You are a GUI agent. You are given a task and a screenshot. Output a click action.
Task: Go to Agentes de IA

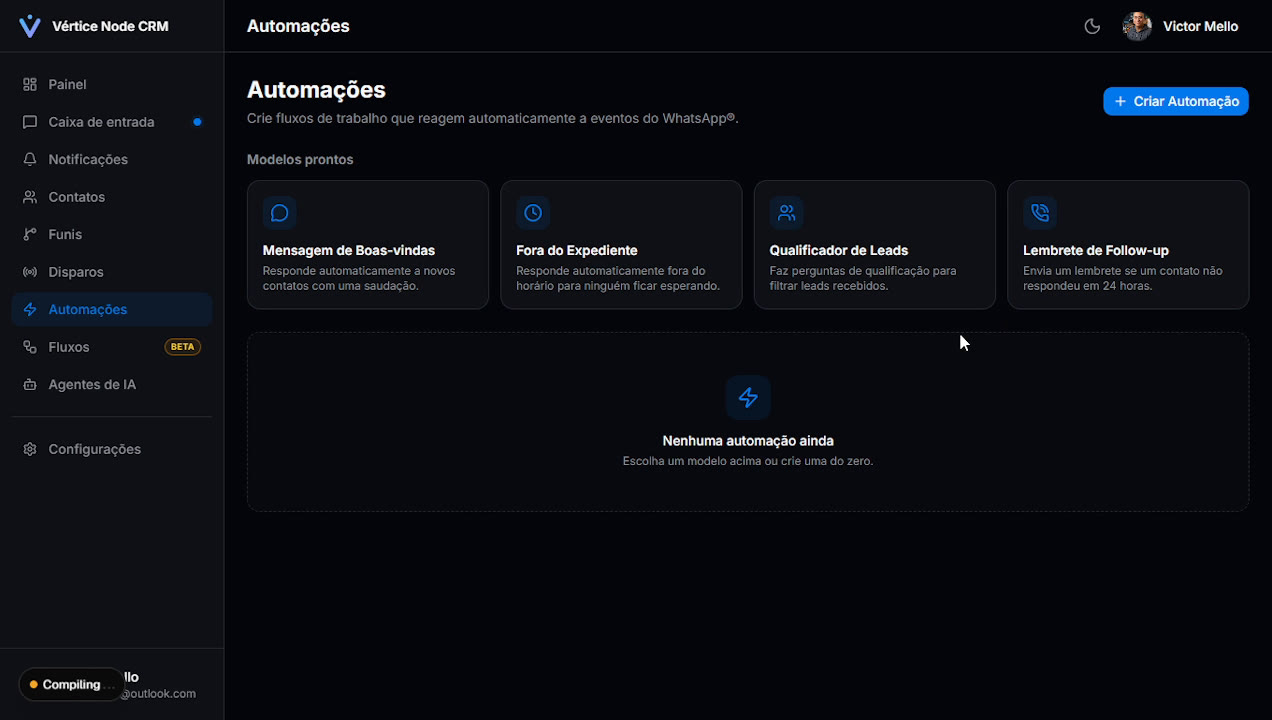(112, 384)
